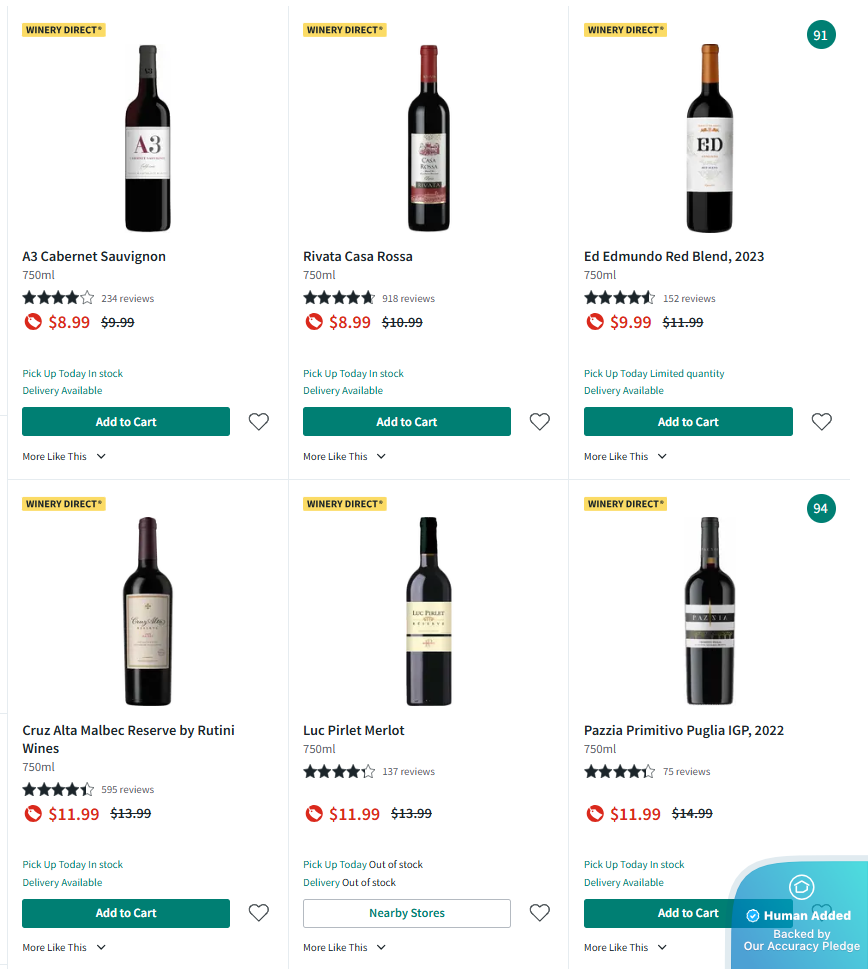Toggle heart on Rivata Casa Rossa
The image size is (868, 969).
pyautogui.click(x=540, y=422)
